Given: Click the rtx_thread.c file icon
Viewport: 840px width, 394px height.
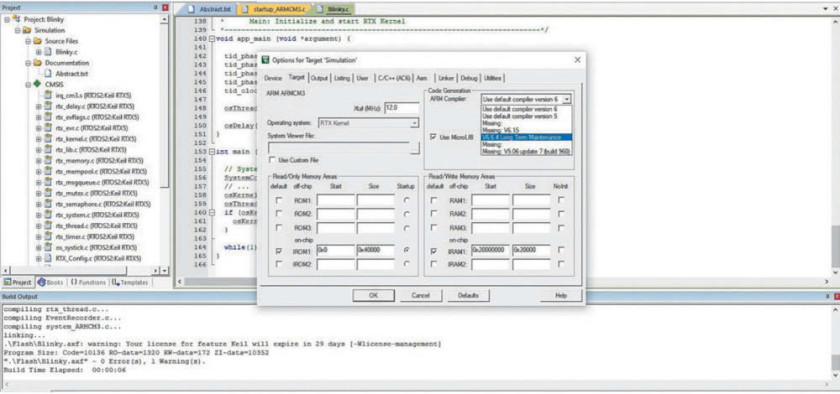Looking at the screenshot, I should click(x=49, y=226).
